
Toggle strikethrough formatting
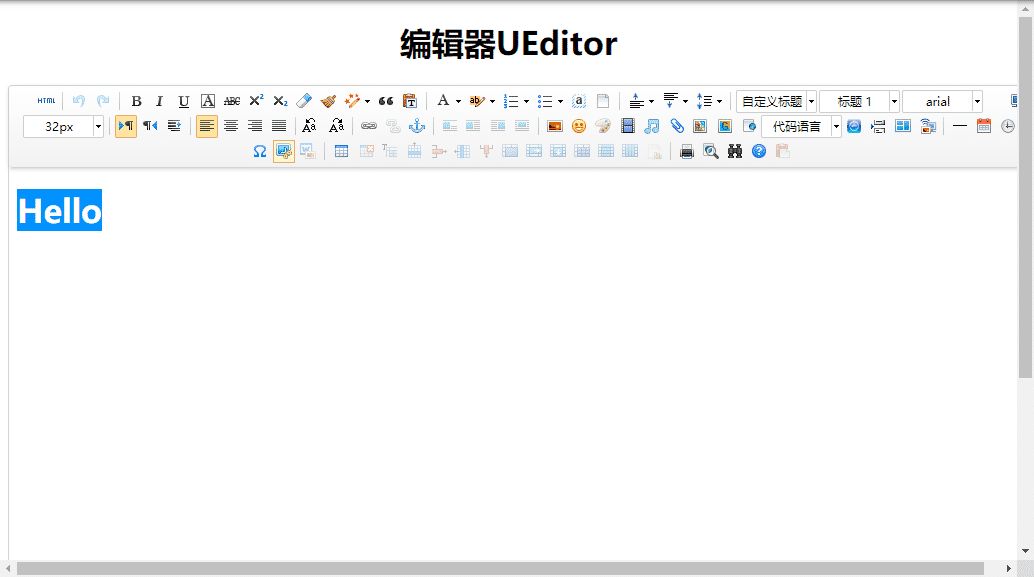coord(231,101)
